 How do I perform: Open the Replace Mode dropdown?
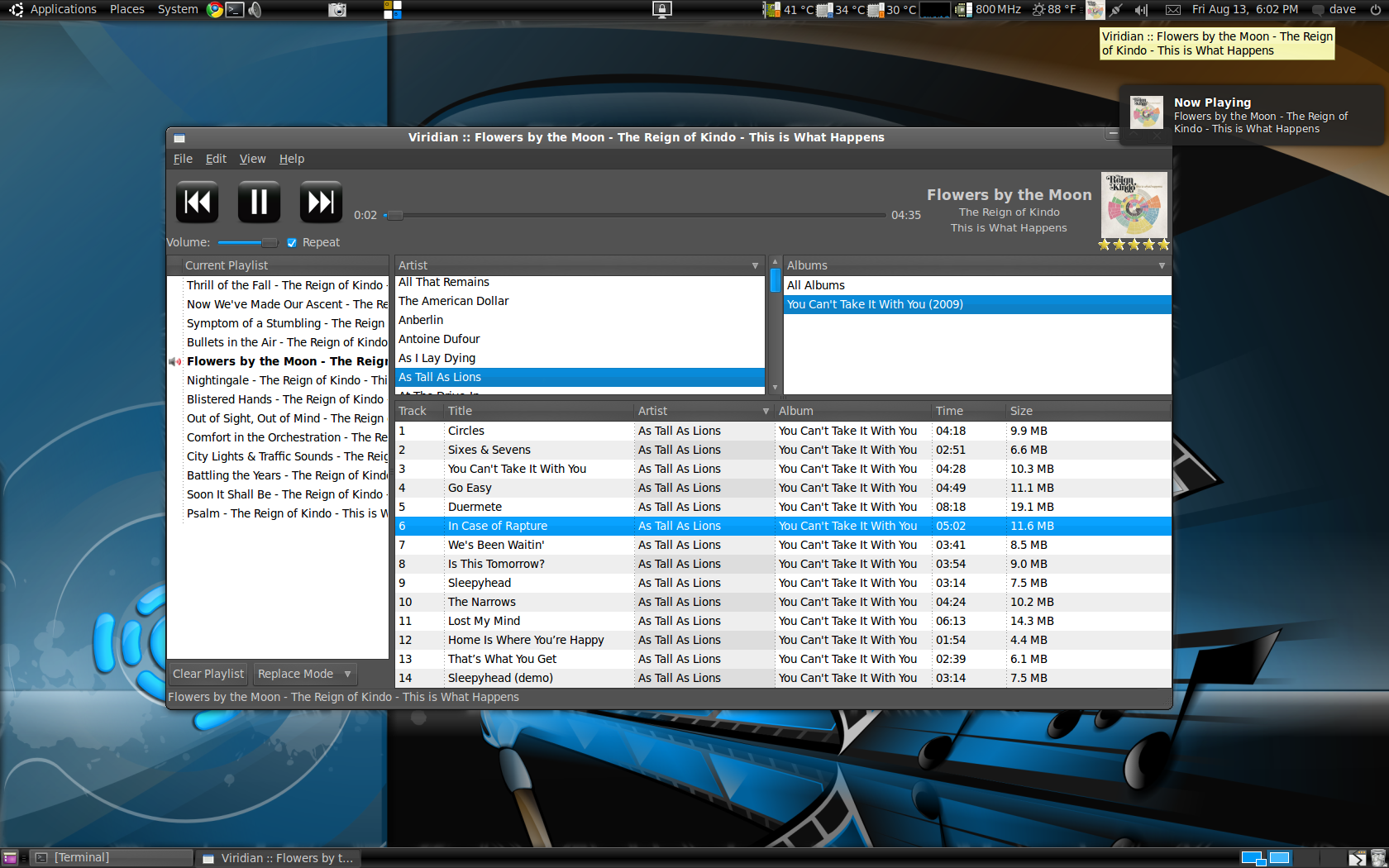point(304,674)
